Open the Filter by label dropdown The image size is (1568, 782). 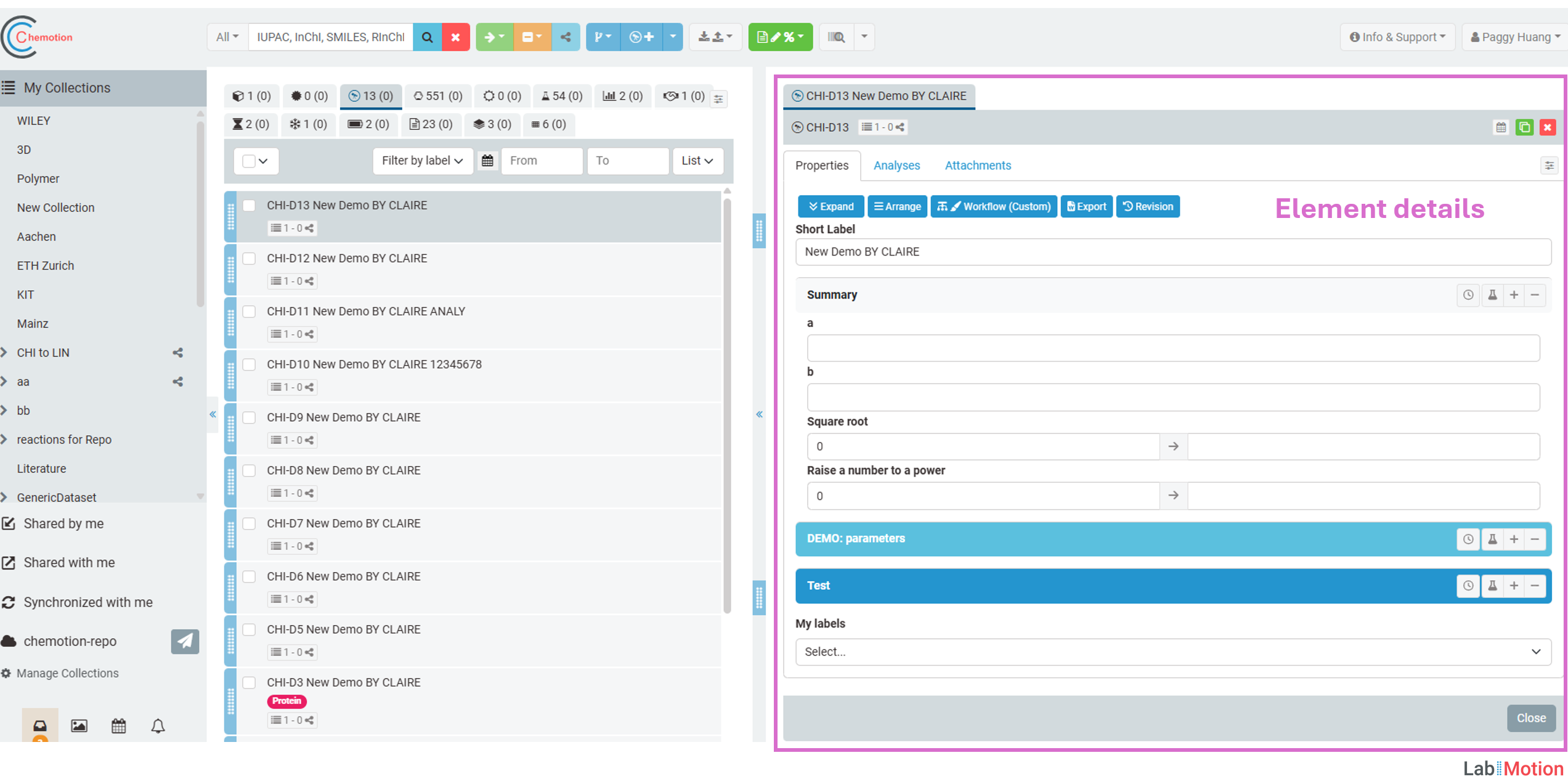(422, 161)
